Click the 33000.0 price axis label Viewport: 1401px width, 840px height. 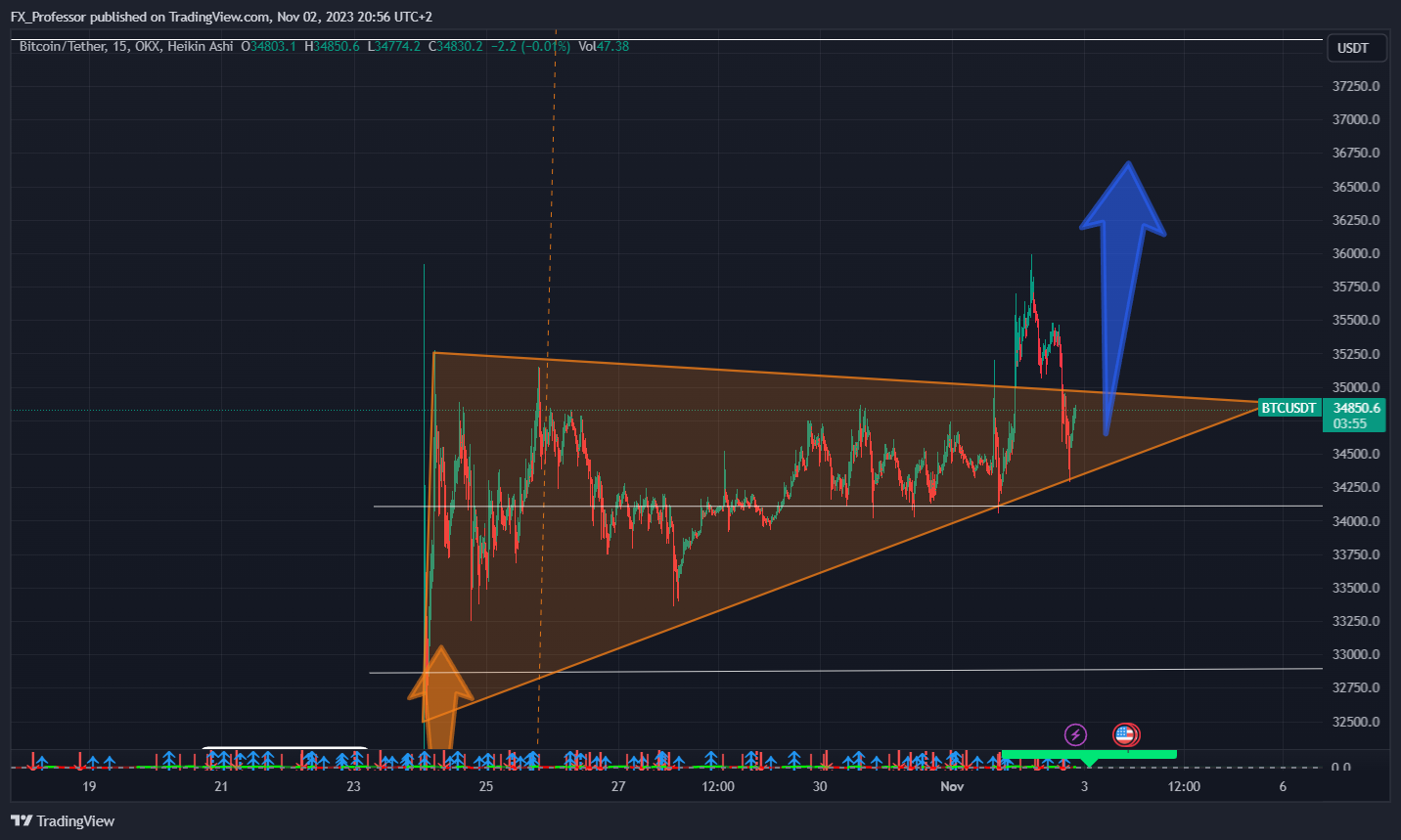click(1356, 654)
